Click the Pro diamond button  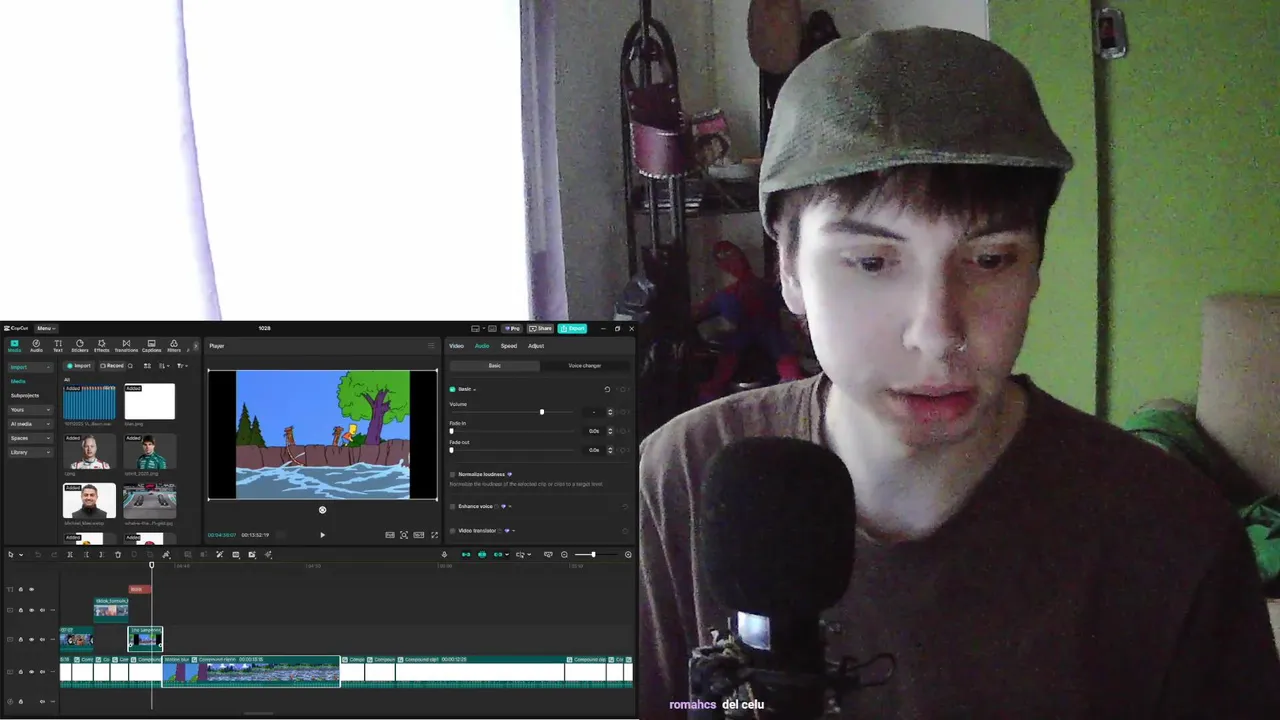[512, 328]
